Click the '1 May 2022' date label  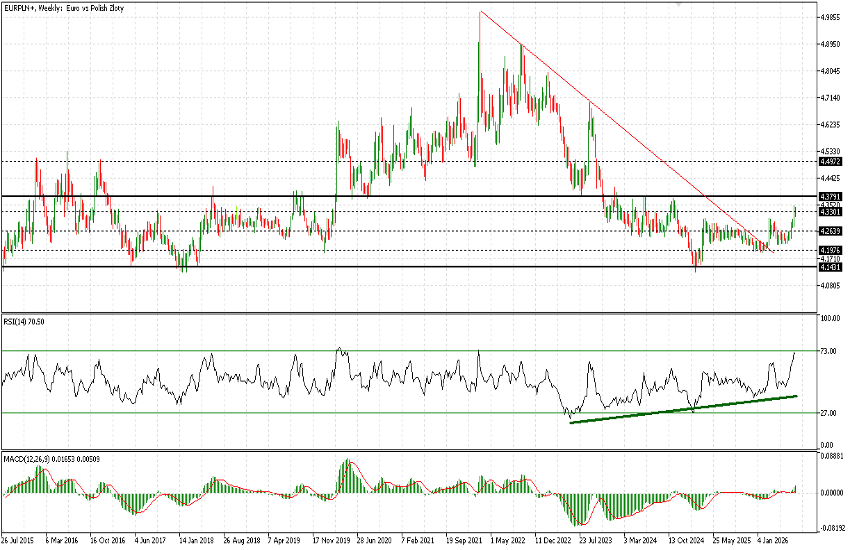tap(508, 541)
